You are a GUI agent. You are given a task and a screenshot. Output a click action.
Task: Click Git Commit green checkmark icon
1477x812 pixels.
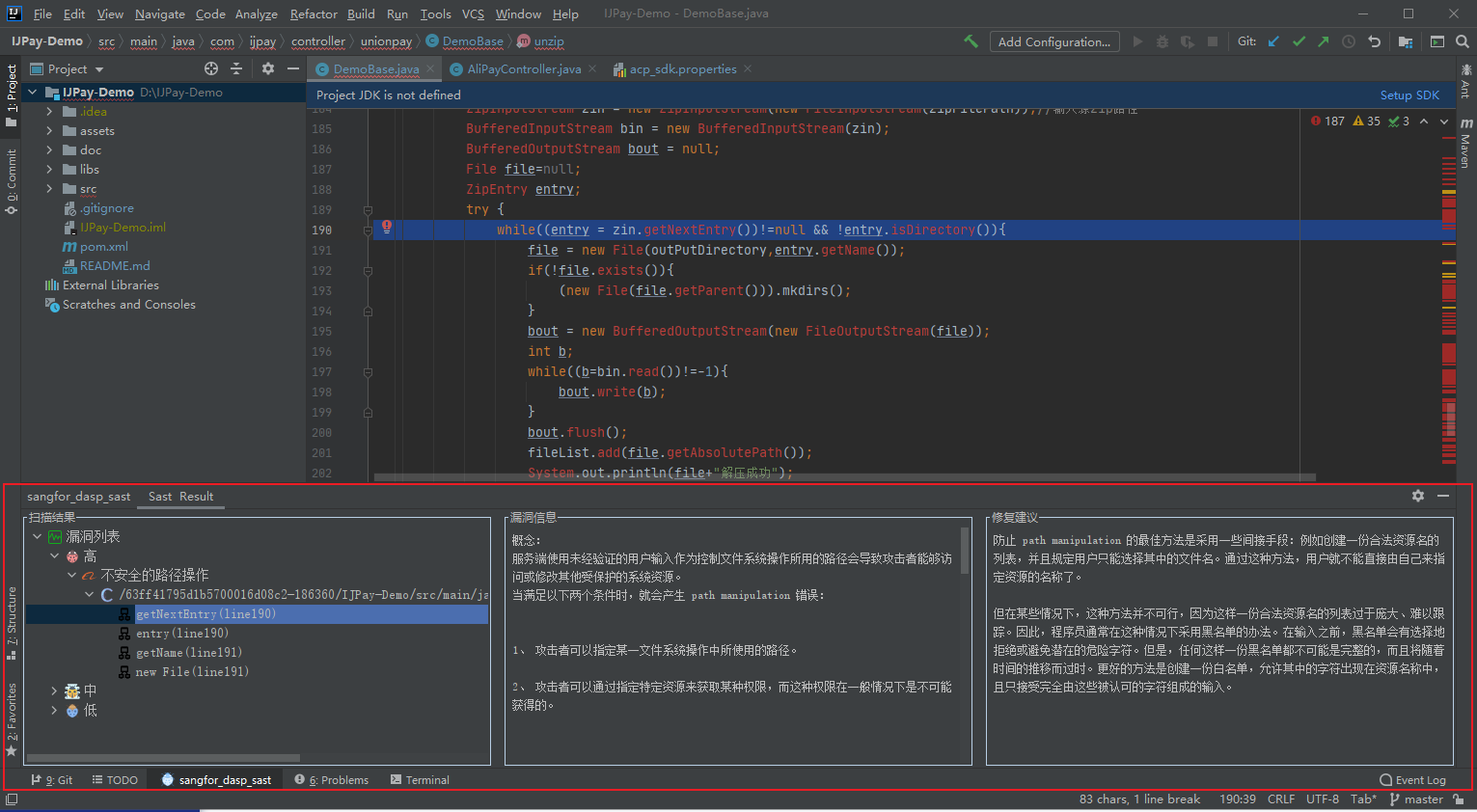pos(1299,41)
